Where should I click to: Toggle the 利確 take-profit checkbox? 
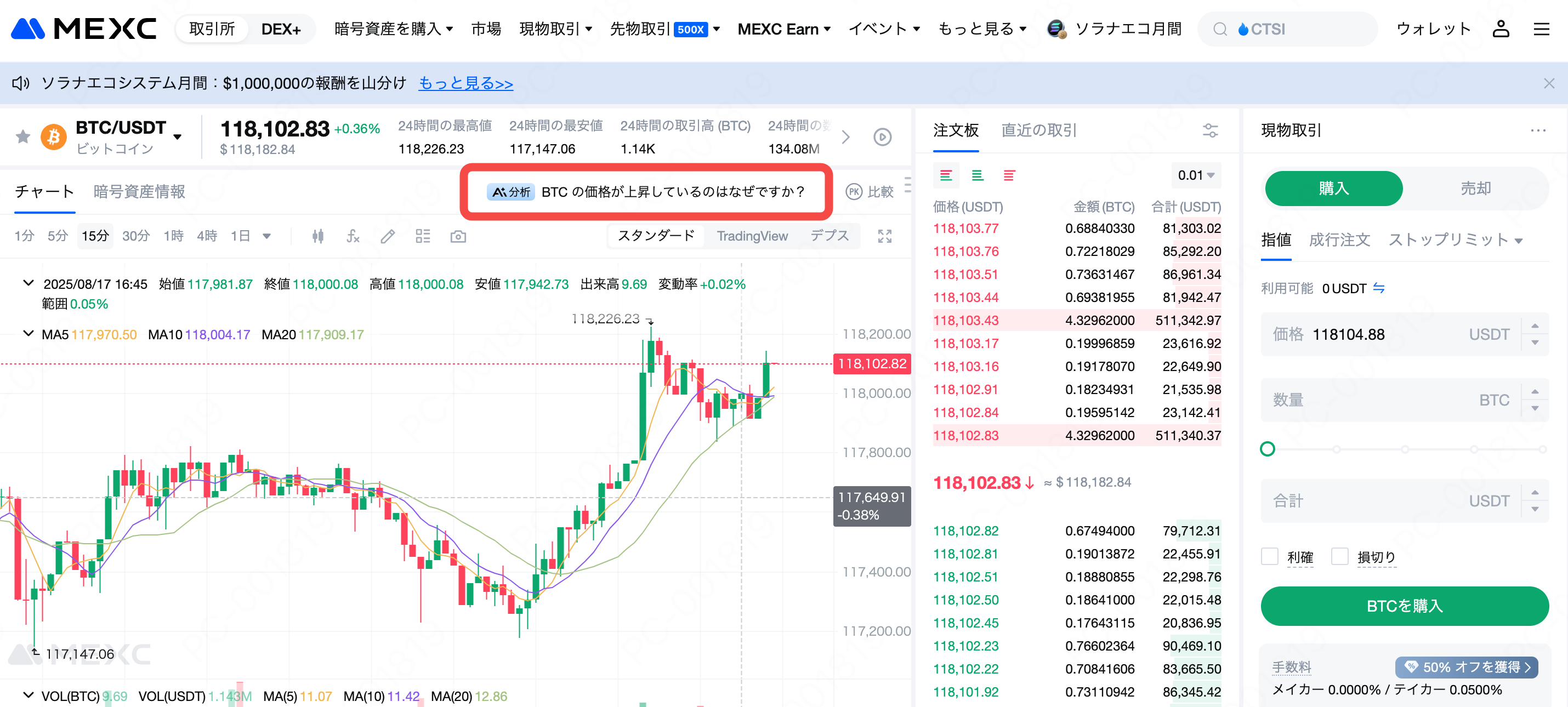tap(1269, 556)
